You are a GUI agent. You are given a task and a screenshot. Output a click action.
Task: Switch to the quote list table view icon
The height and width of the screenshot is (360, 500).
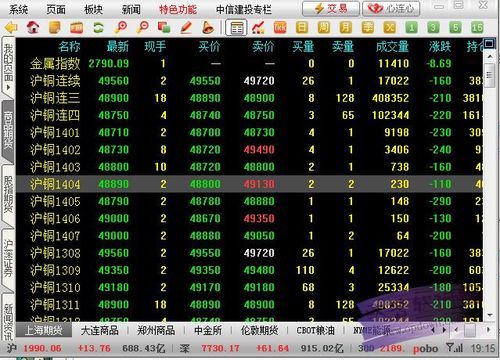click(236, 28)
